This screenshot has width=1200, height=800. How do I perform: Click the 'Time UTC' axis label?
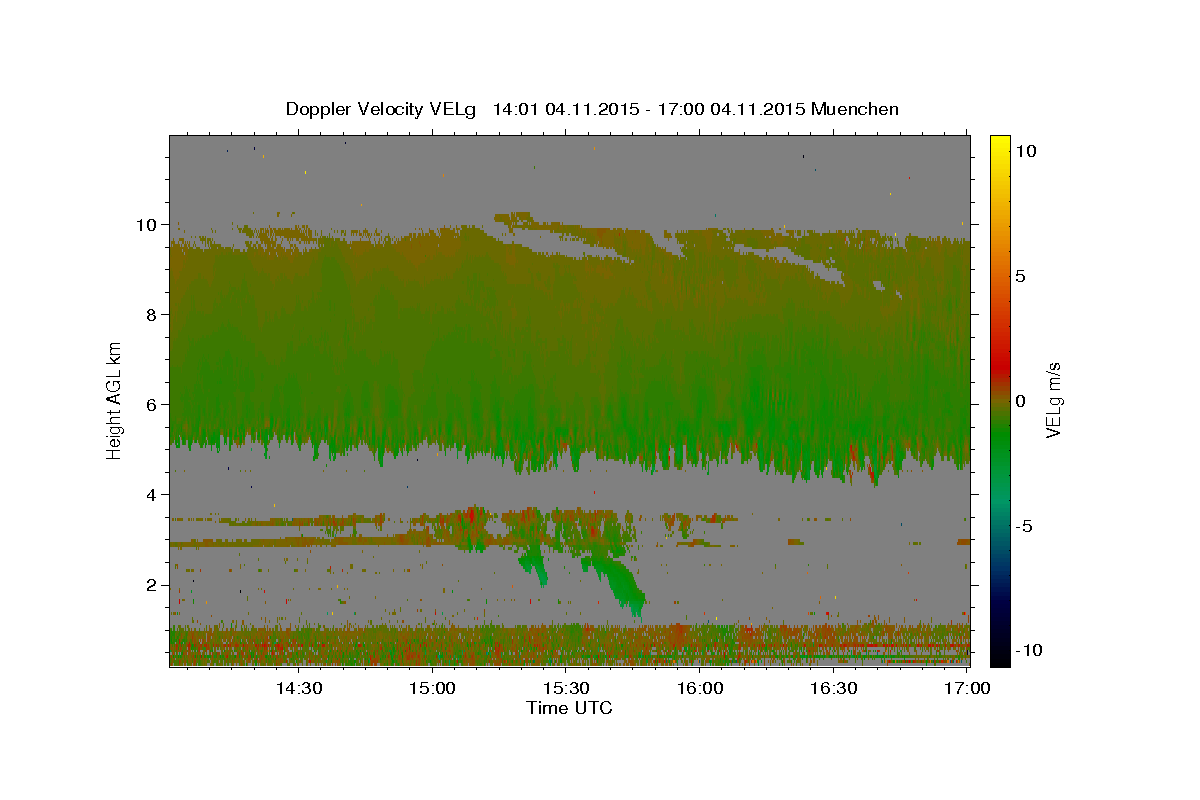pyautogui.click(x=569, y=708)
